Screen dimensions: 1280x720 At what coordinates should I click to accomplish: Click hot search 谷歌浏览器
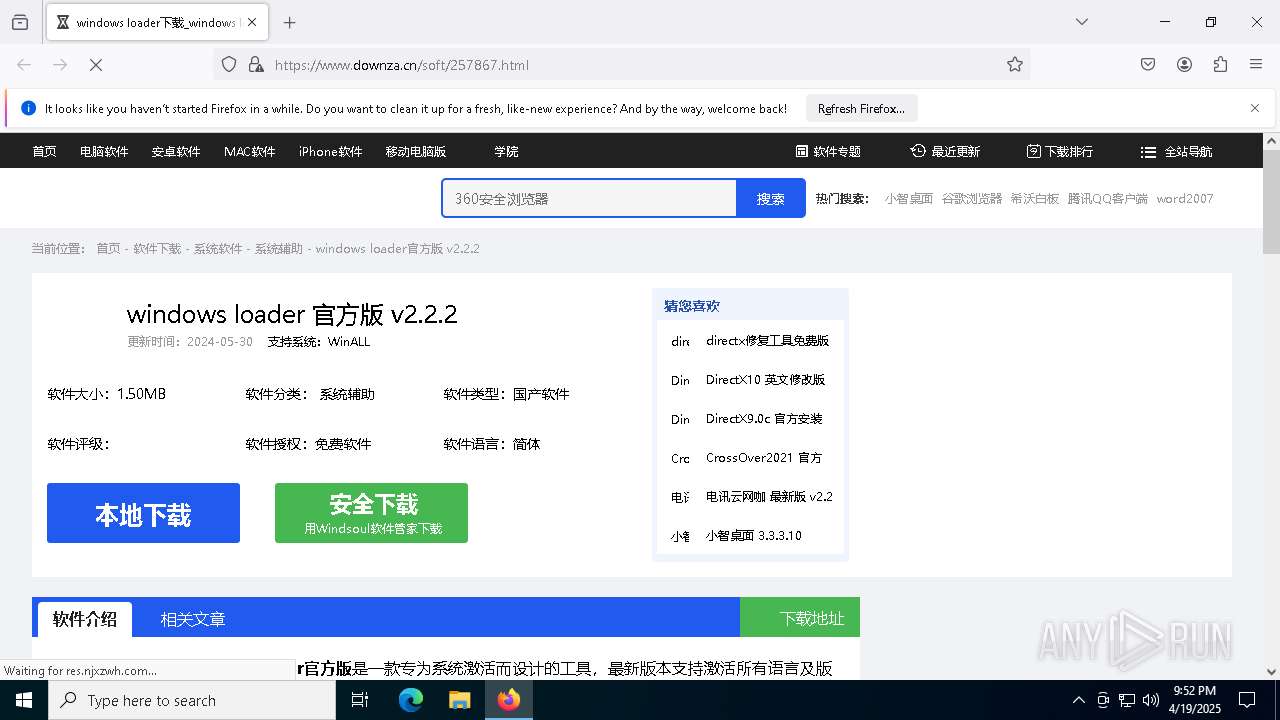coord(972,199)
